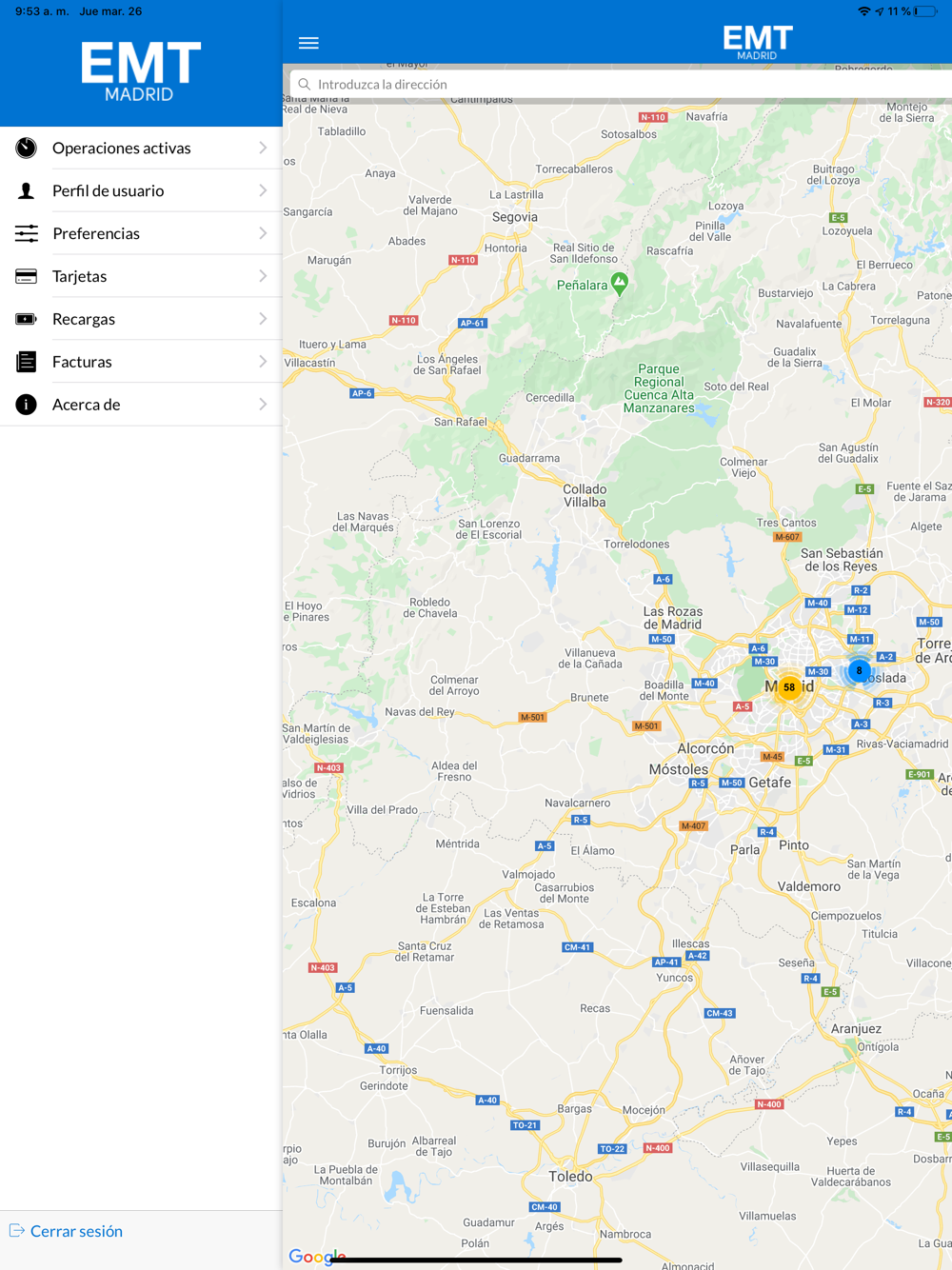Open Recargas menu item
This screenshot has width=952, height=1270.
point(141,319)
